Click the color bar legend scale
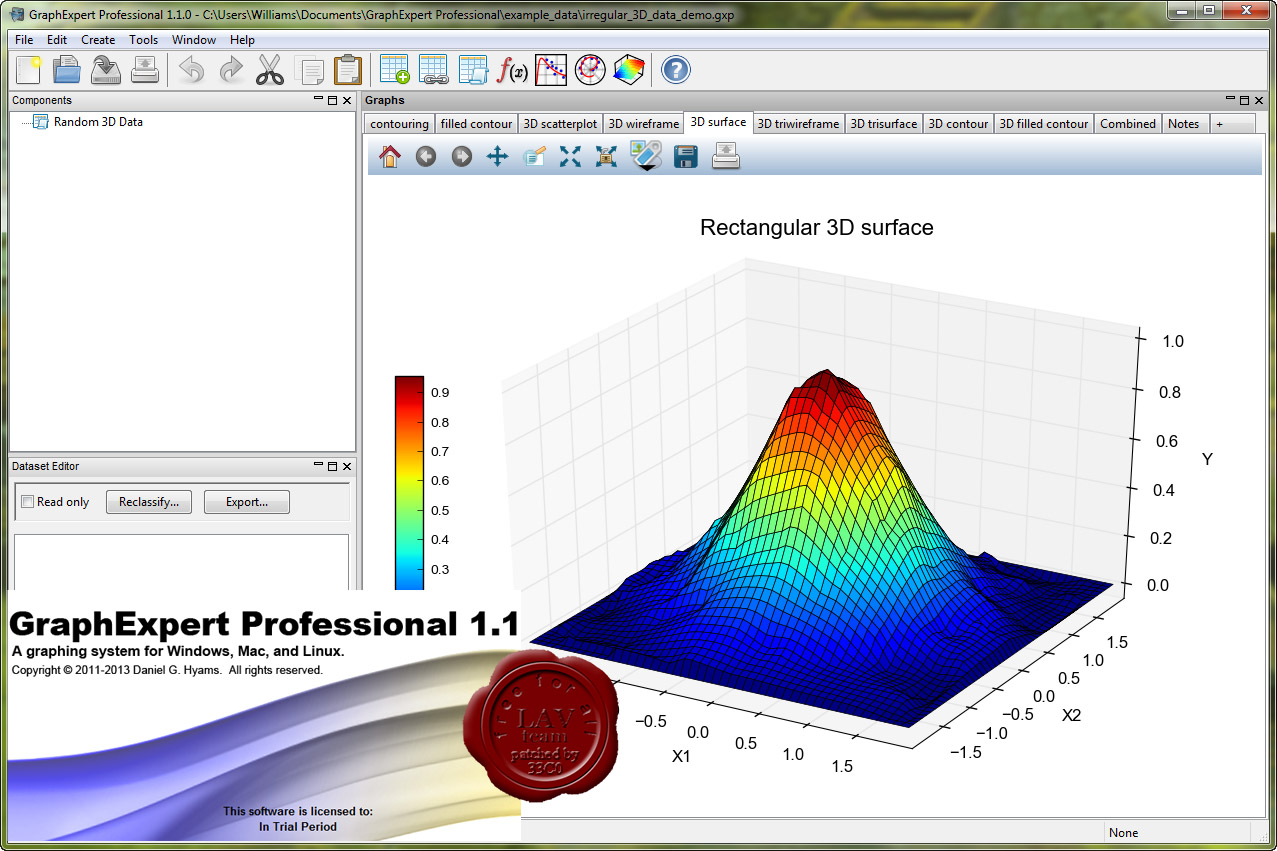This screenshot has width=1277, height=851. [x=409, y=484]
